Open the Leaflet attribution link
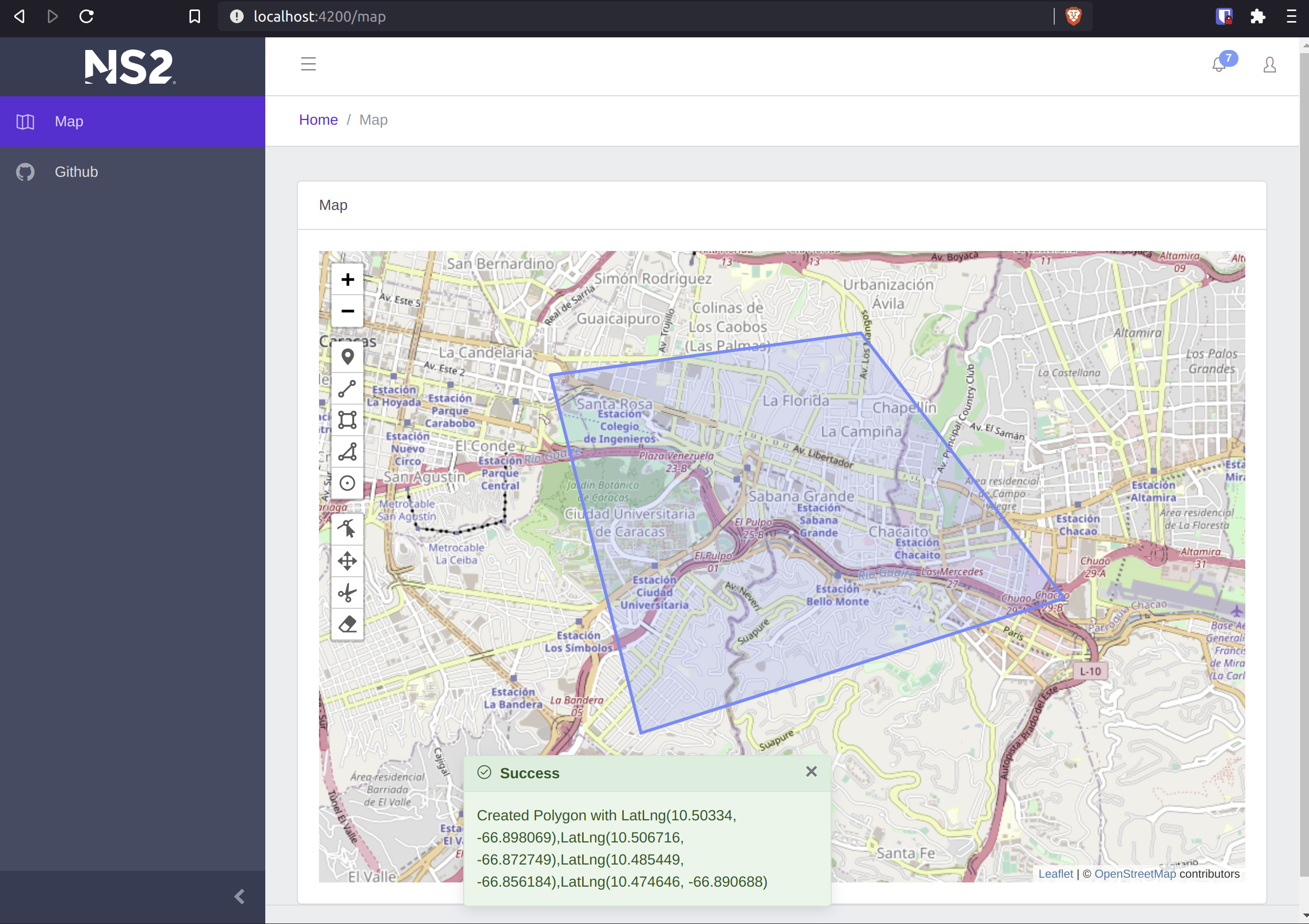1309x924 pixels. 1055,873
